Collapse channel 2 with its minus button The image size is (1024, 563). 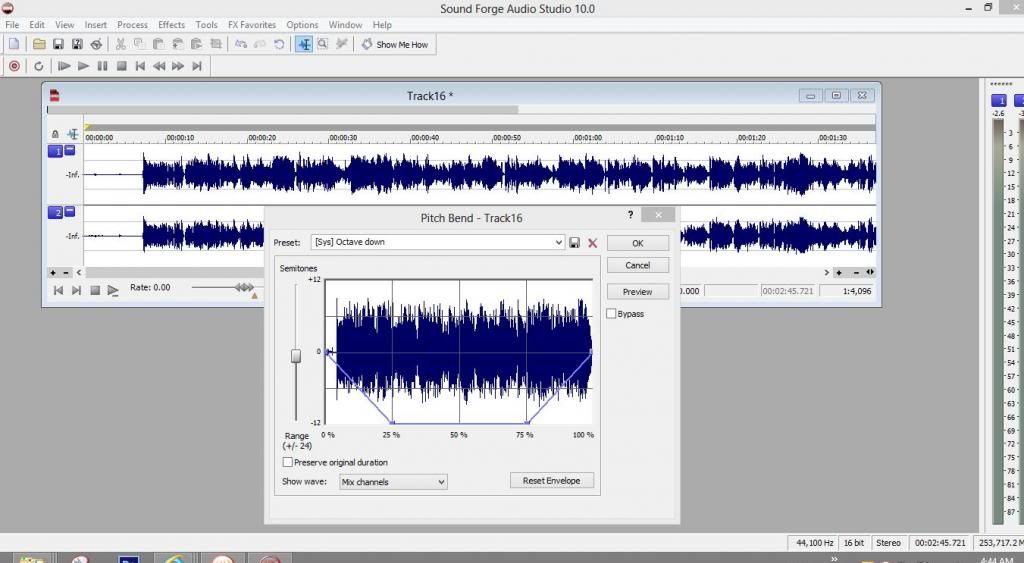click(x=70, y=211)
